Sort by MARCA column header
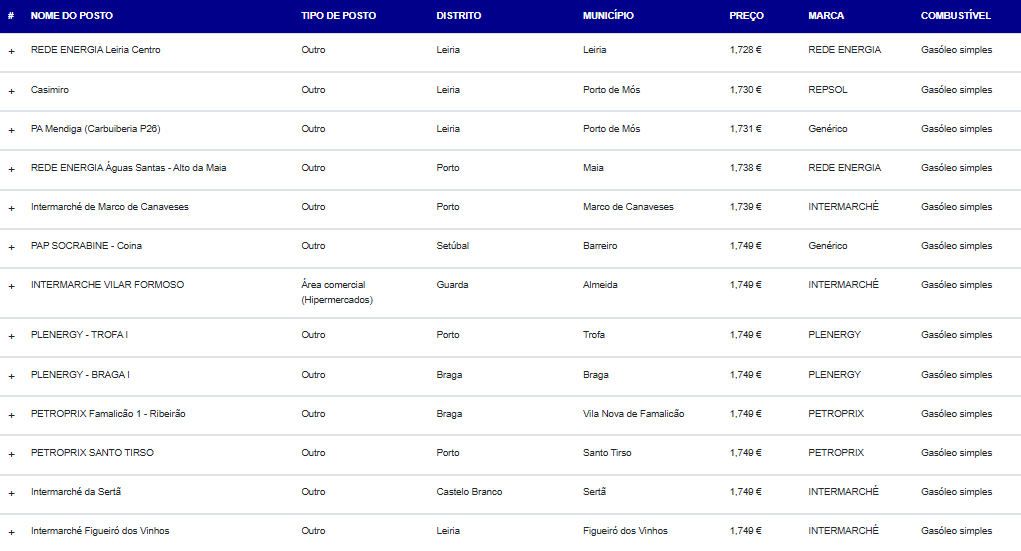1021x551 pixels. point(826,16)
